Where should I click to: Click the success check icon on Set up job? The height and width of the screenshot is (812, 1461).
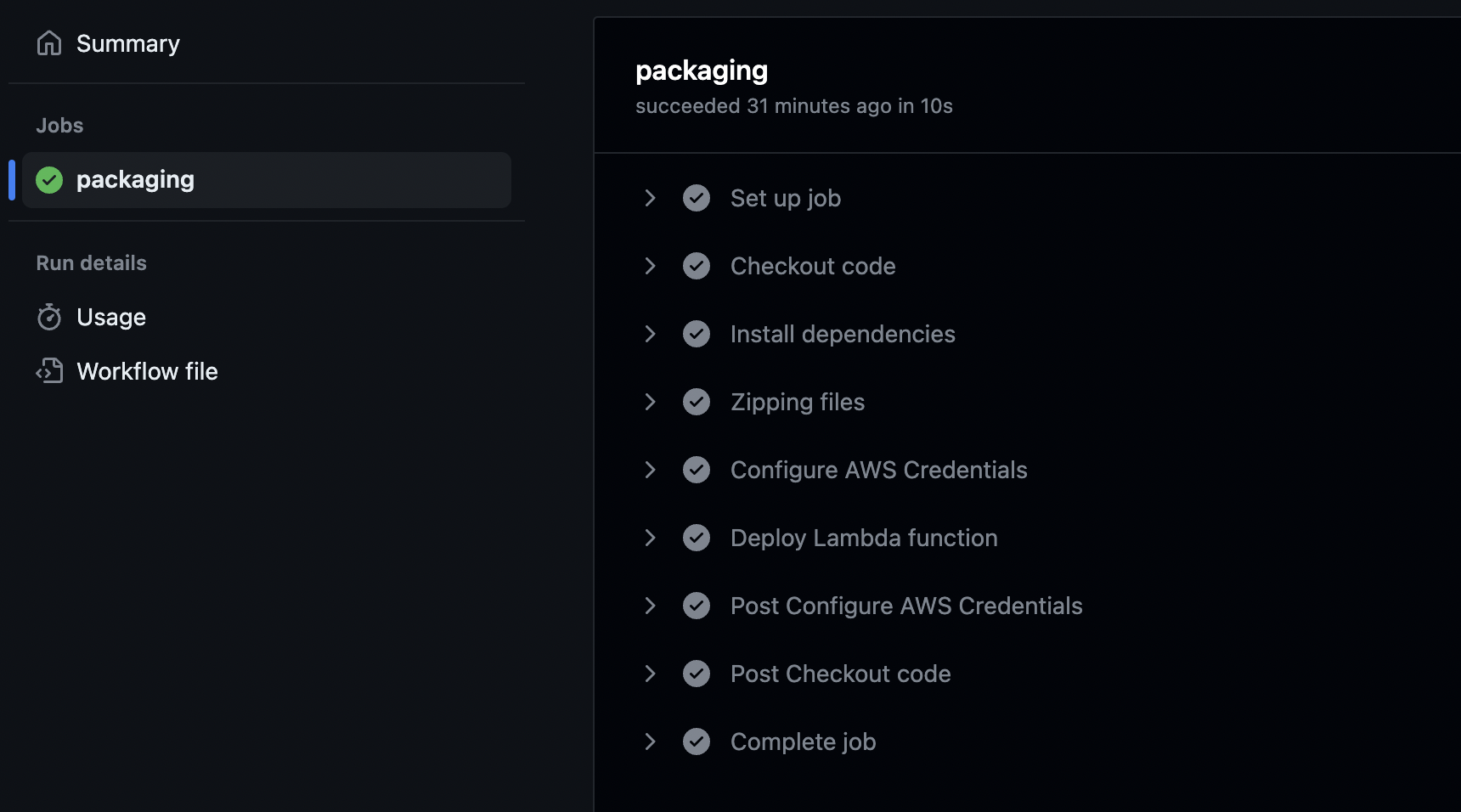pos(697,198)
